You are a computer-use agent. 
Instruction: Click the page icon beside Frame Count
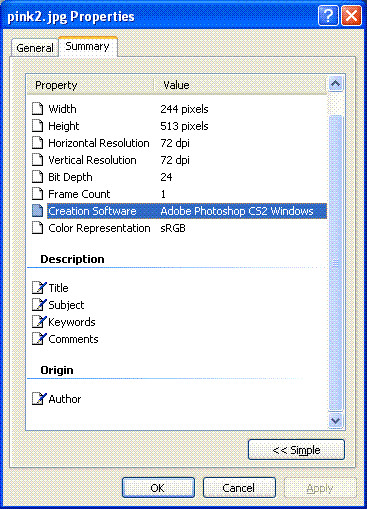[38, 194]
